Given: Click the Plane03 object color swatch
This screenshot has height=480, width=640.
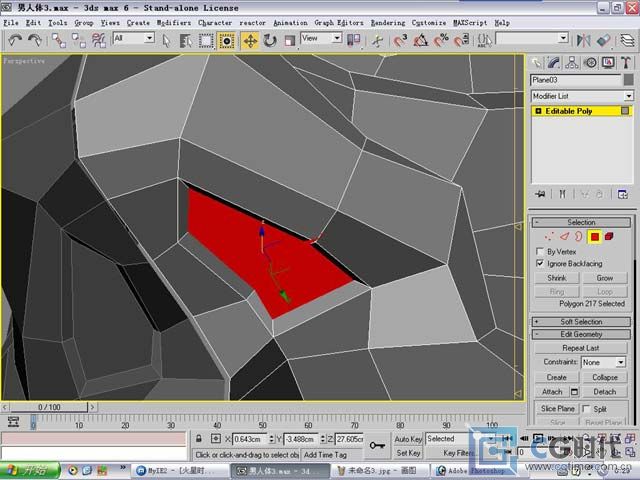Looking at the screenshot, I should point(628,80).
